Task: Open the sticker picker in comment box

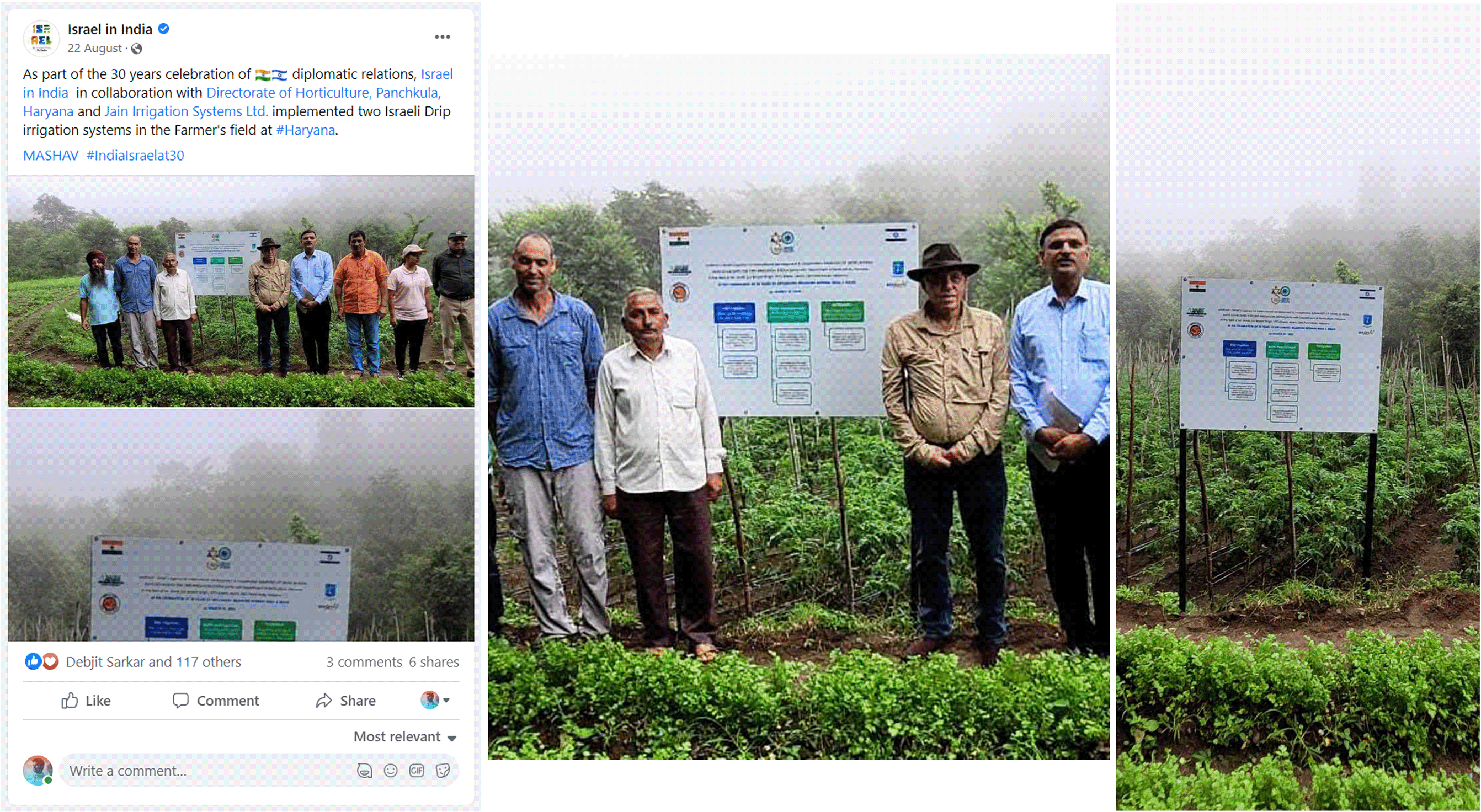Action: (443, 771)
